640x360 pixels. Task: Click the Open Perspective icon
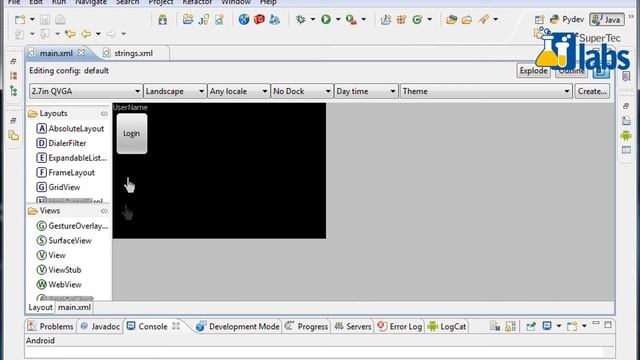(x=539, y=19)
